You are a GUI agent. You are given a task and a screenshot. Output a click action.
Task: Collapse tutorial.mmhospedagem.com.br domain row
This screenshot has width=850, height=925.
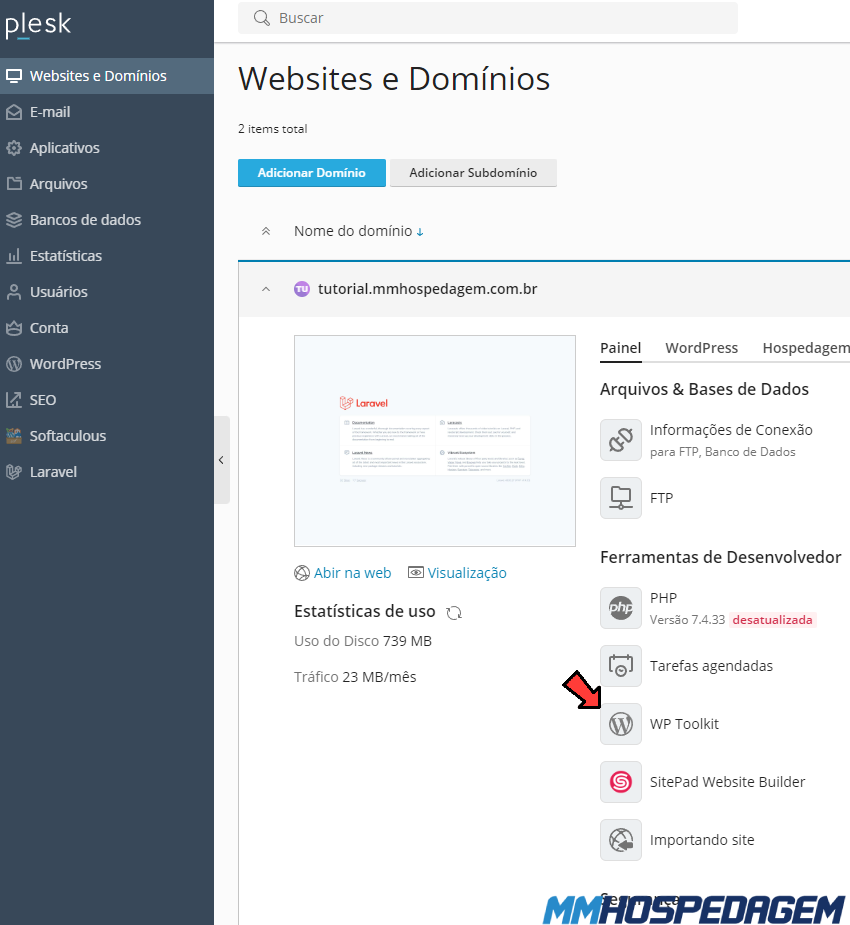[x=266, y=289]
